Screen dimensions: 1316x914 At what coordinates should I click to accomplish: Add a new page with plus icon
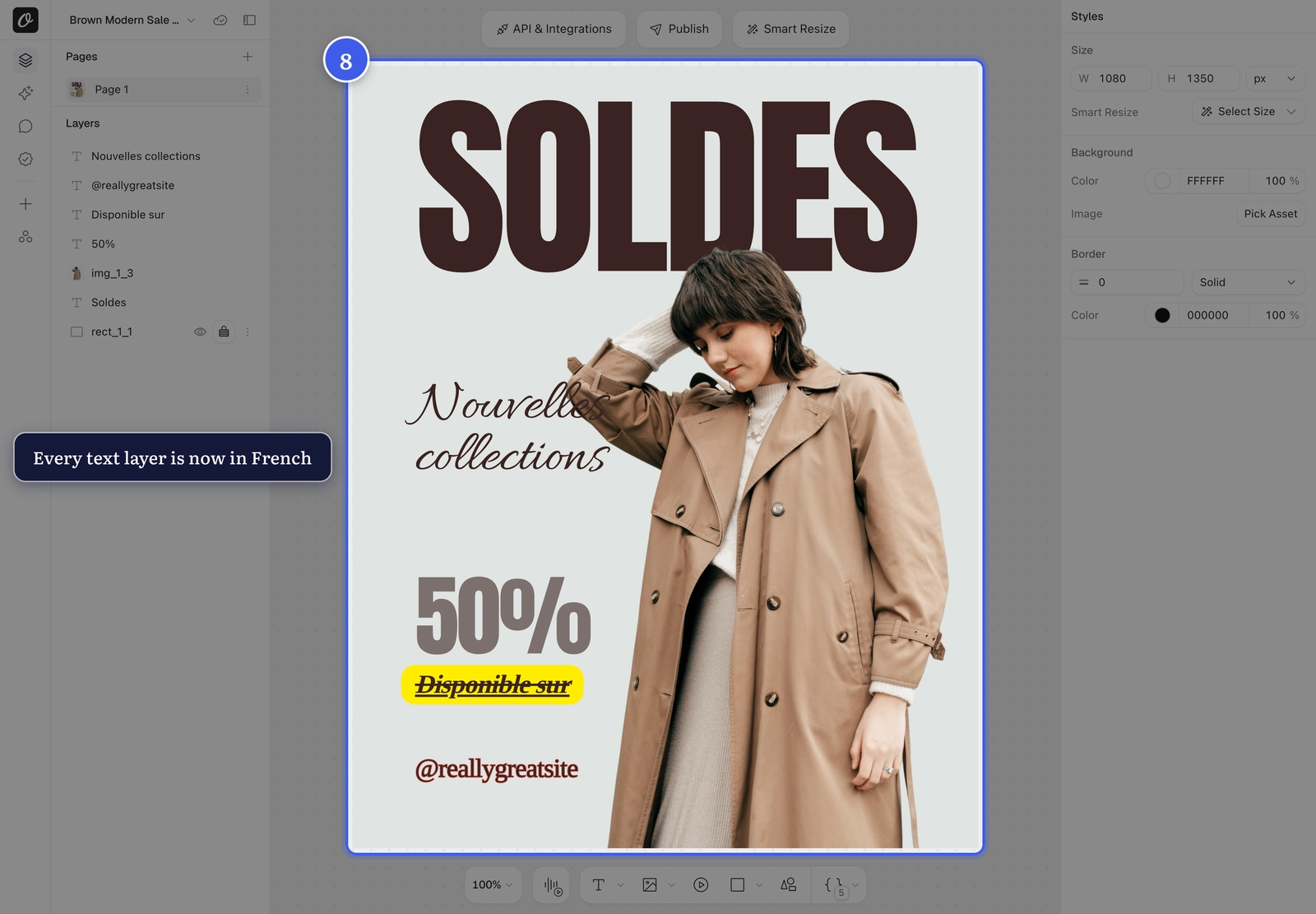click(x=248, y=57)
